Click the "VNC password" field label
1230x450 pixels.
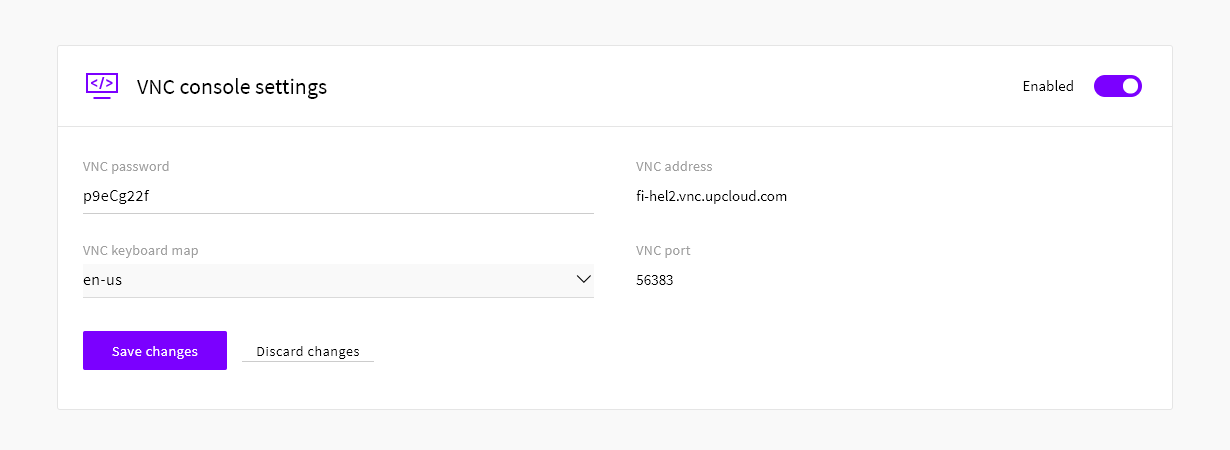[126, 167]
